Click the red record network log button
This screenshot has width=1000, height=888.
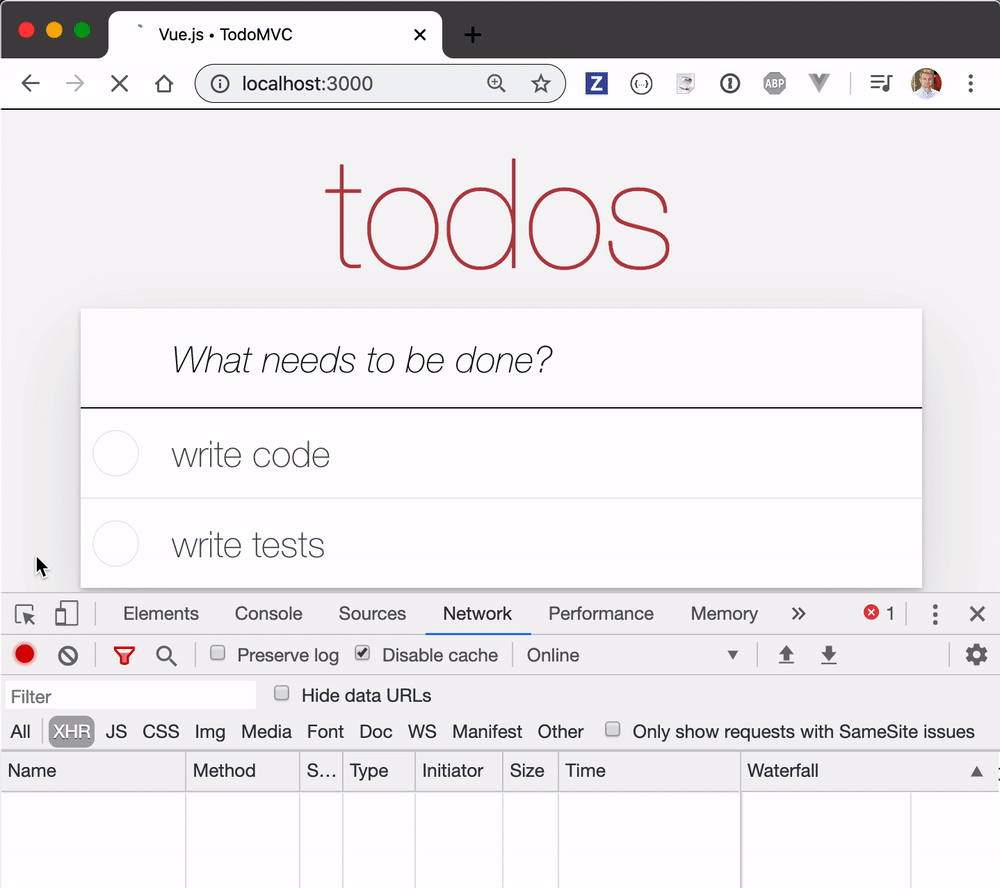pyautogui.click(x=25, y=655)
